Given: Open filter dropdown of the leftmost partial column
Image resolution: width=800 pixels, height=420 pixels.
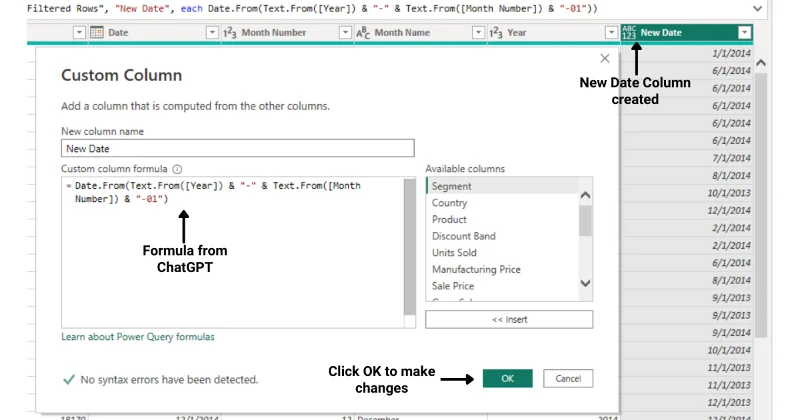Looking at the screenshot, I should point(79,33).
